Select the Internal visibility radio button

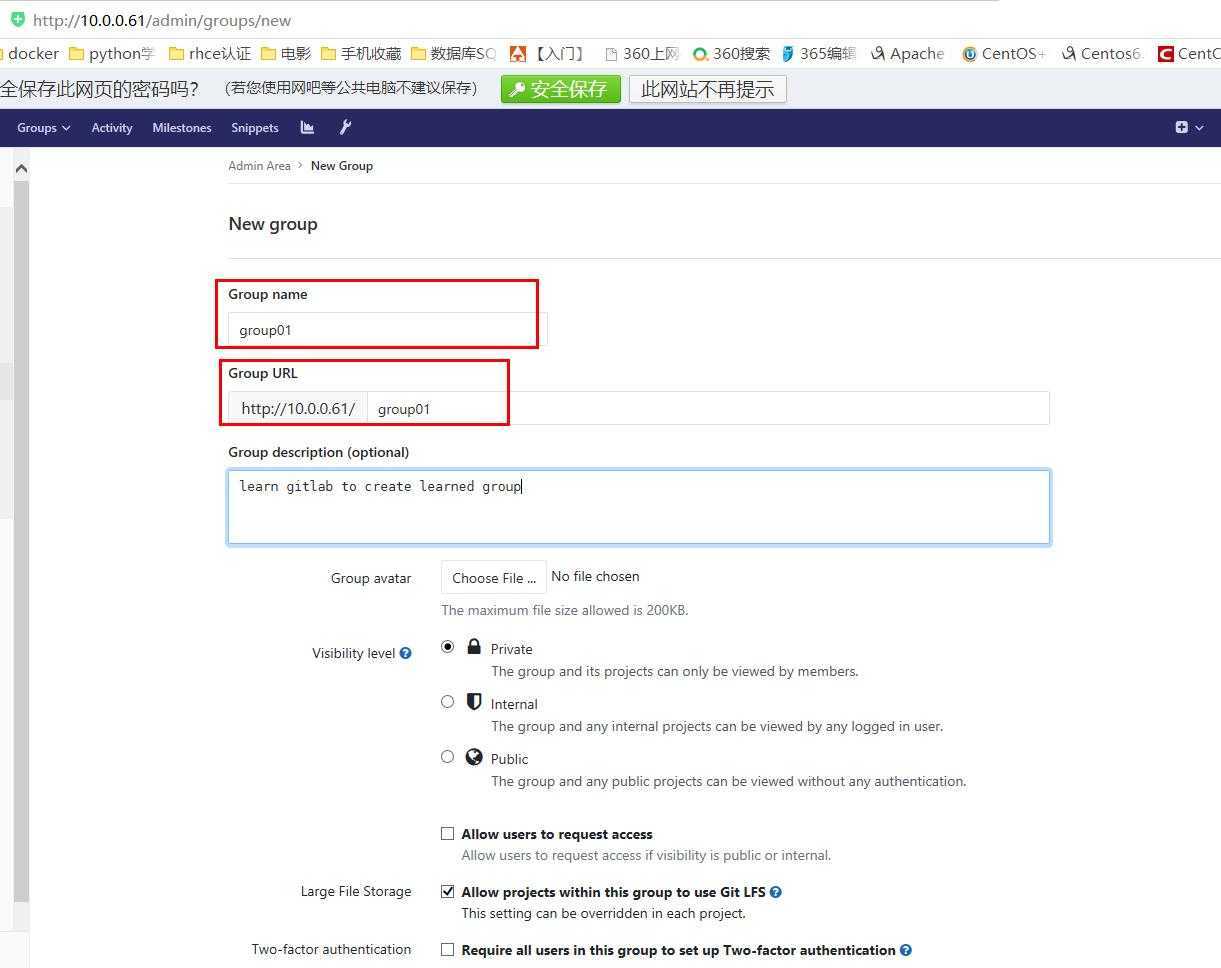(447, 702)
